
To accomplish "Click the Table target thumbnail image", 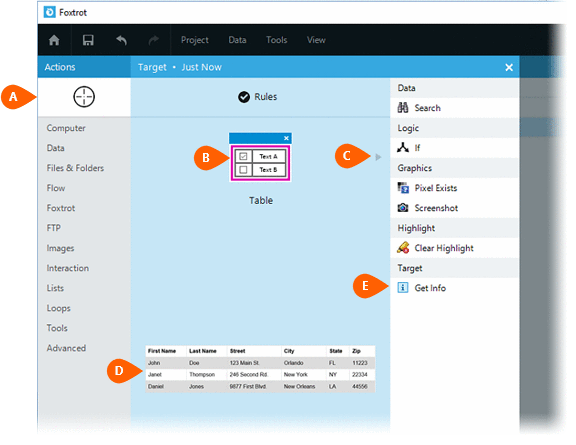I will click(x=260, y=163).
